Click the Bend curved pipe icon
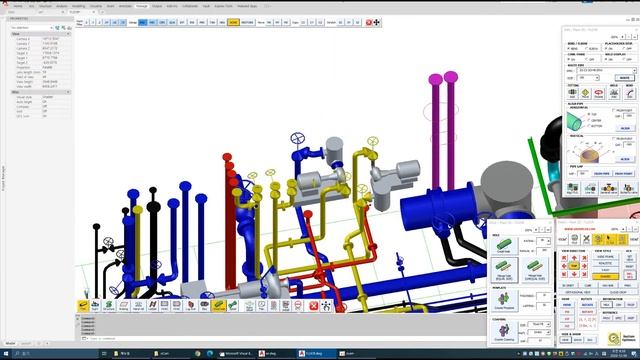The image size is (640, 360). click(629, 93)
